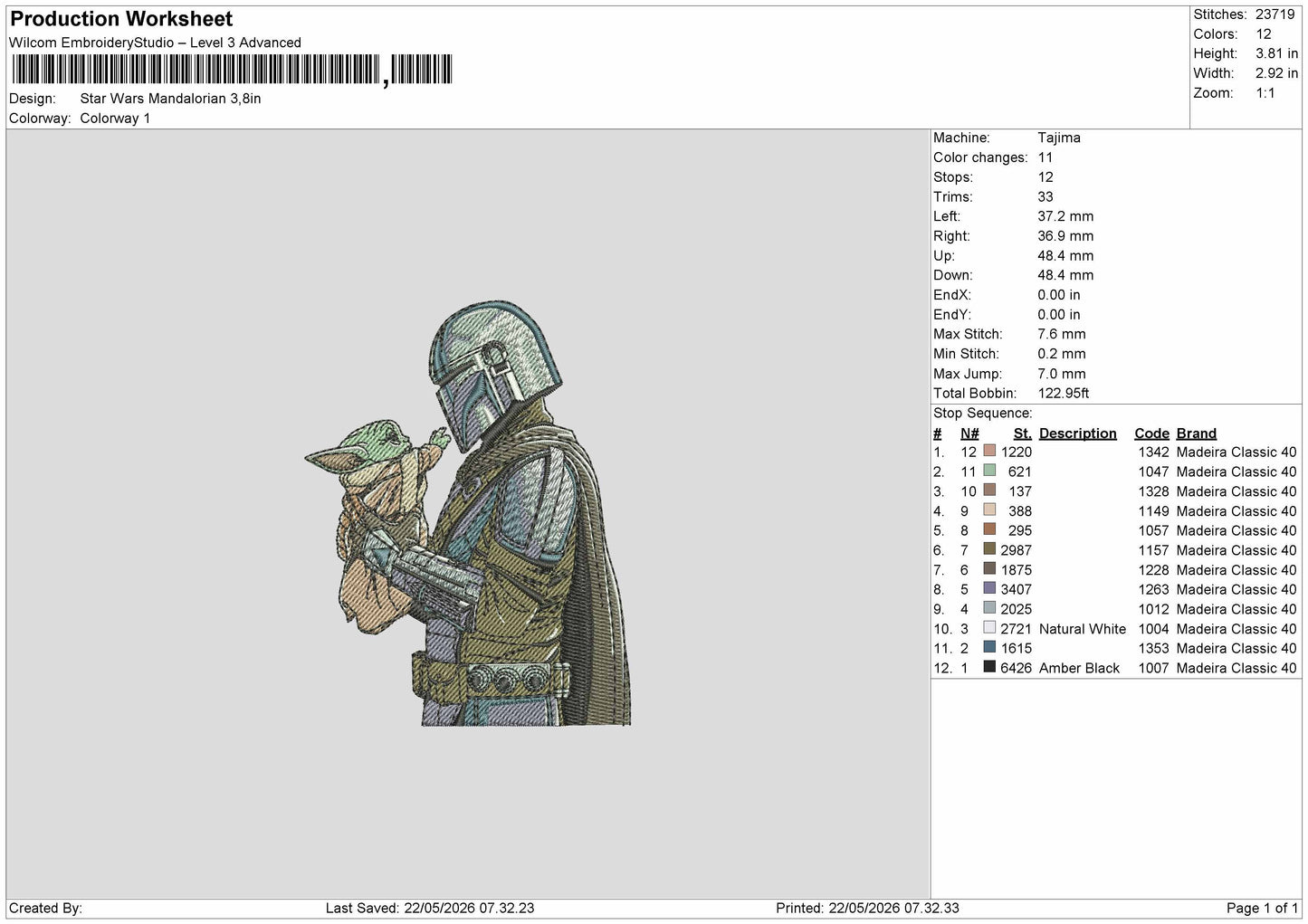Viewport: 1308px width, 924px height.
Task: Select the brown swatch in row 3 (137)
Action: click(x=989, y=491)
